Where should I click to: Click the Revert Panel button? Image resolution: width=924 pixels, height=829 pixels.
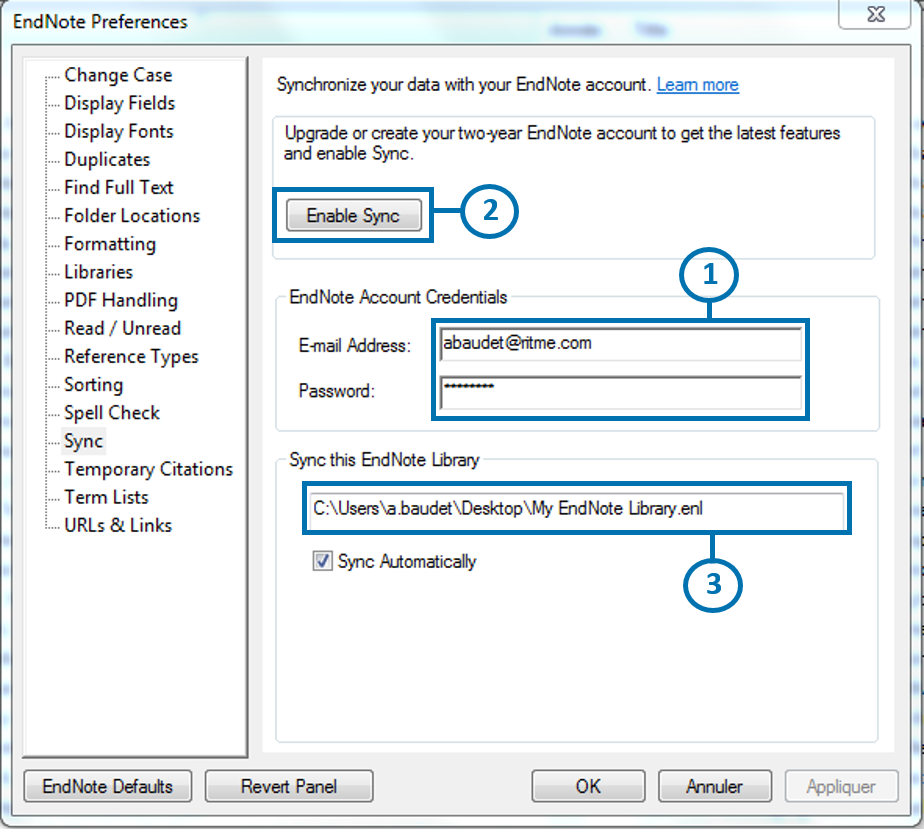[x=289, y=786]
